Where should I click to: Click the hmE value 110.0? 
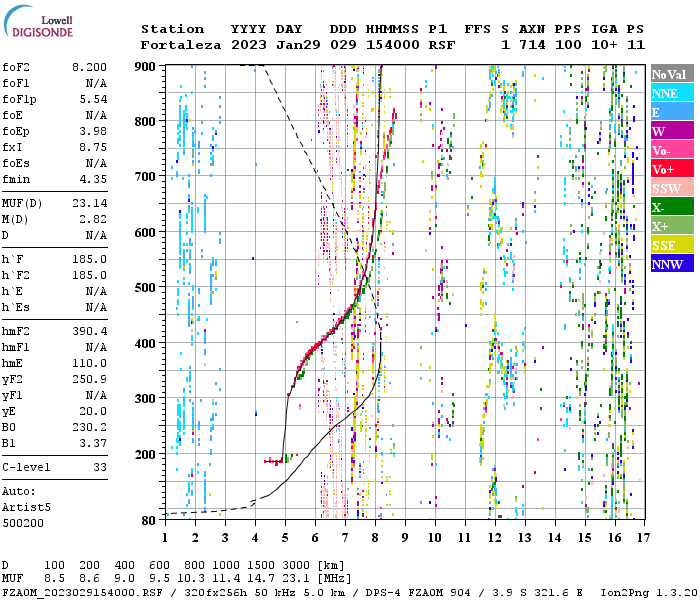(89, 363)
